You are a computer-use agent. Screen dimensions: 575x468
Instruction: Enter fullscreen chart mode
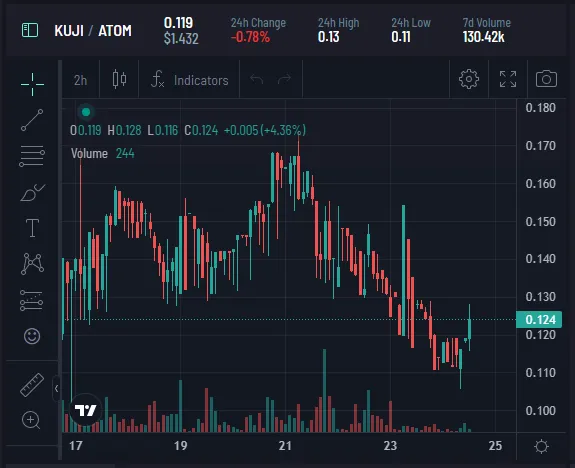click(x=508, y=79)
